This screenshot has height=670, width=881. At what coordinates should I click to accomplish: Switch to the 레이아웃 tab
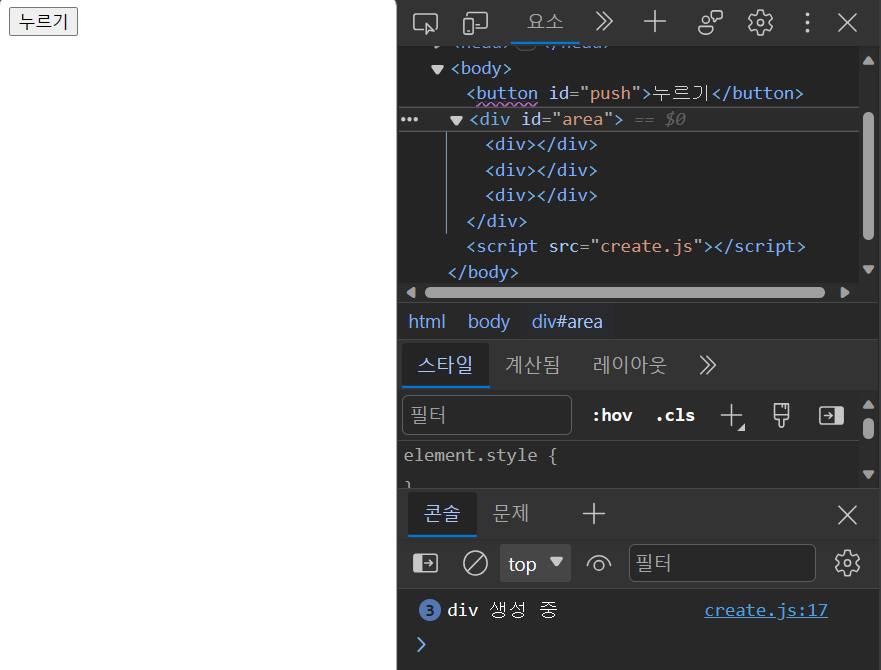coord(629,365)
